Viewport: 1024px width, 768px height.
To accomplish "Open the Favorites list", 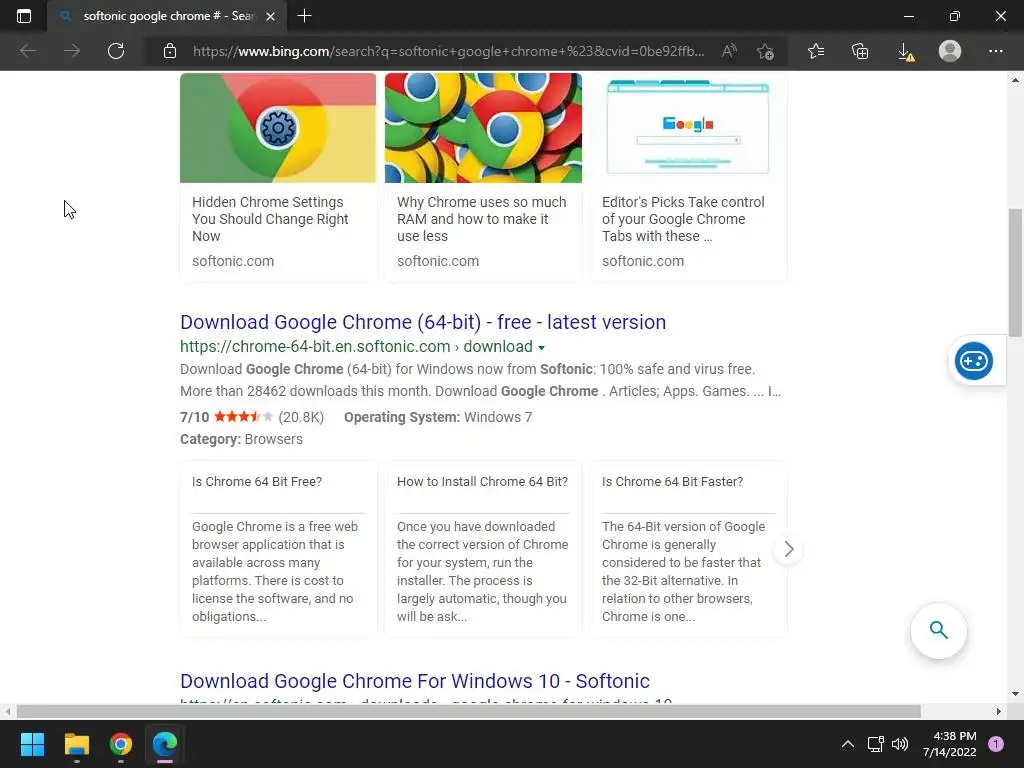I will [816, 51].
